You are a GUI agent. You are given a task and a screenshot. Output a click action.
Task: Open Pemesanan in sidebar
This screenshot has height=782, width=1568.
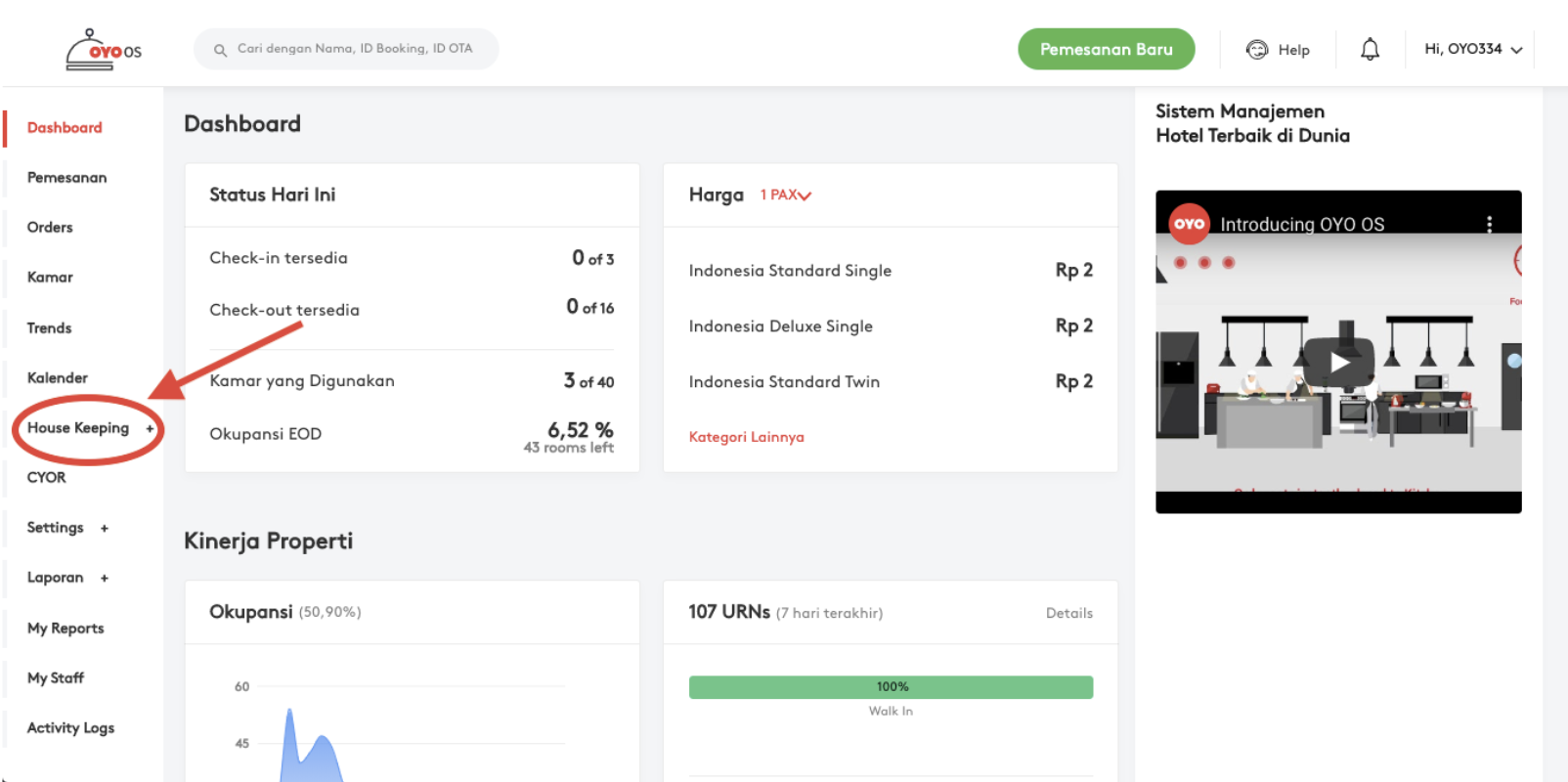coord(66,177)
